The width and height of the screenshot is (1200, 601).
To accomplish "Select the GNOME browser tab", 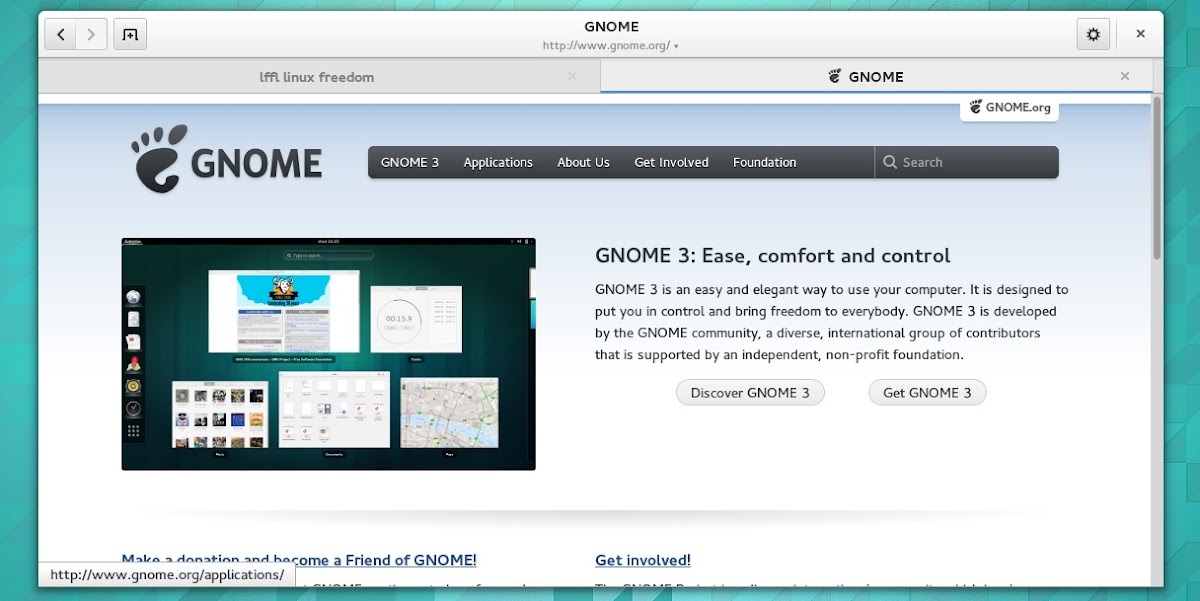I will pyautogui.click(x=876, y=76).
